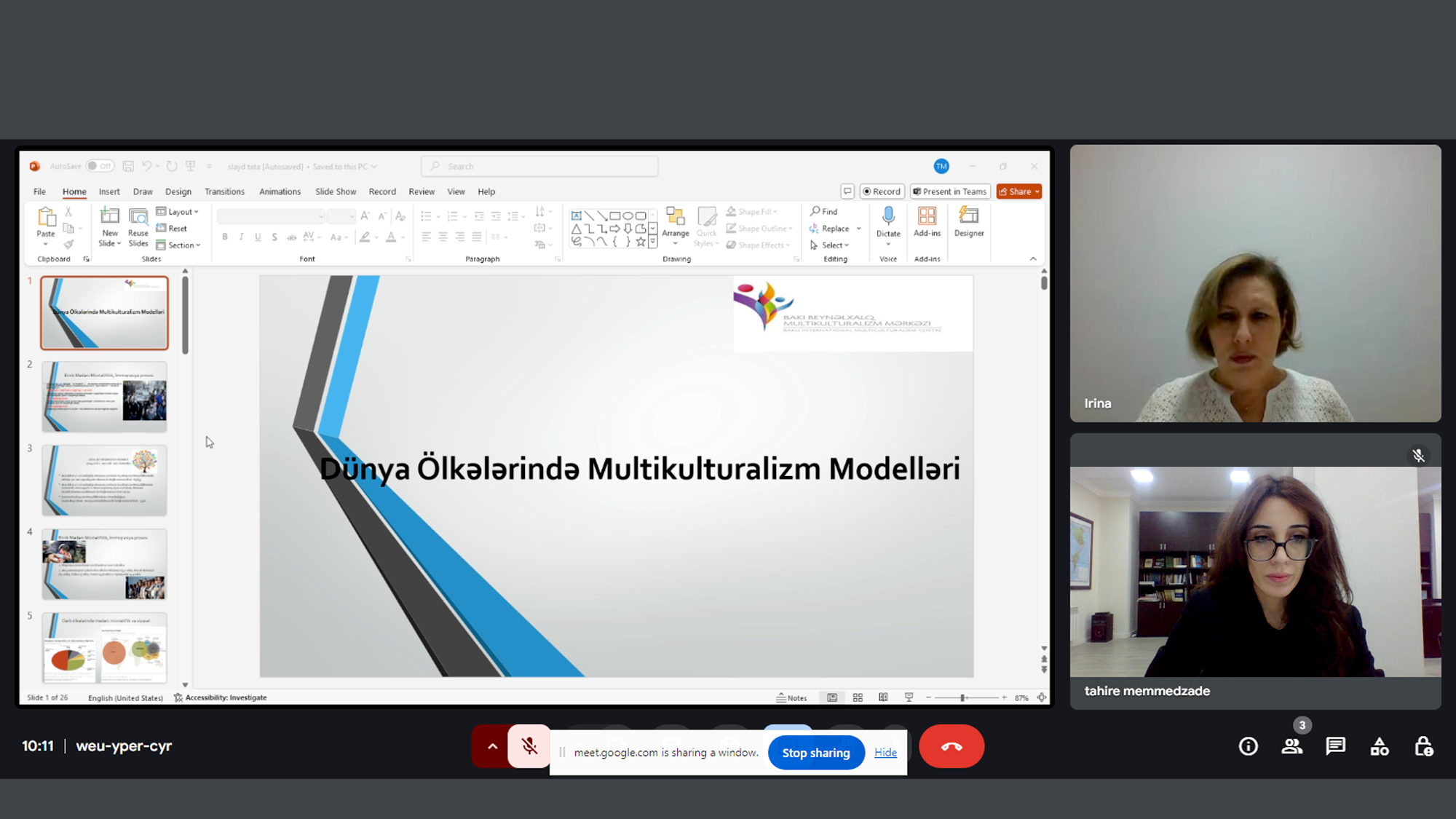Viewport: 1456px width, 819px height.
Task: Expand audio options arrow beside microphone
Action: [x=492, y=746]
